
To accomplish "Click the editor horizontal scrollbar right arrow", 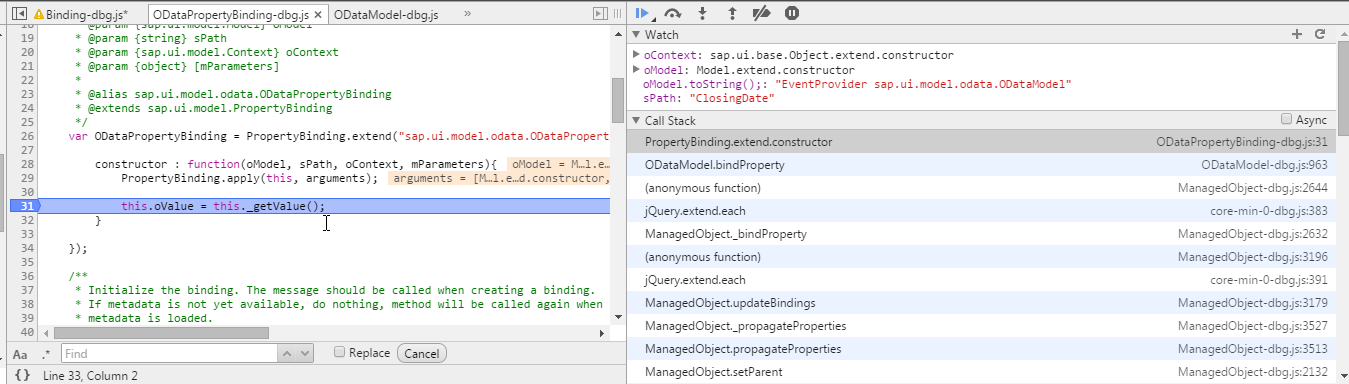I will click(x=603, y=333).
